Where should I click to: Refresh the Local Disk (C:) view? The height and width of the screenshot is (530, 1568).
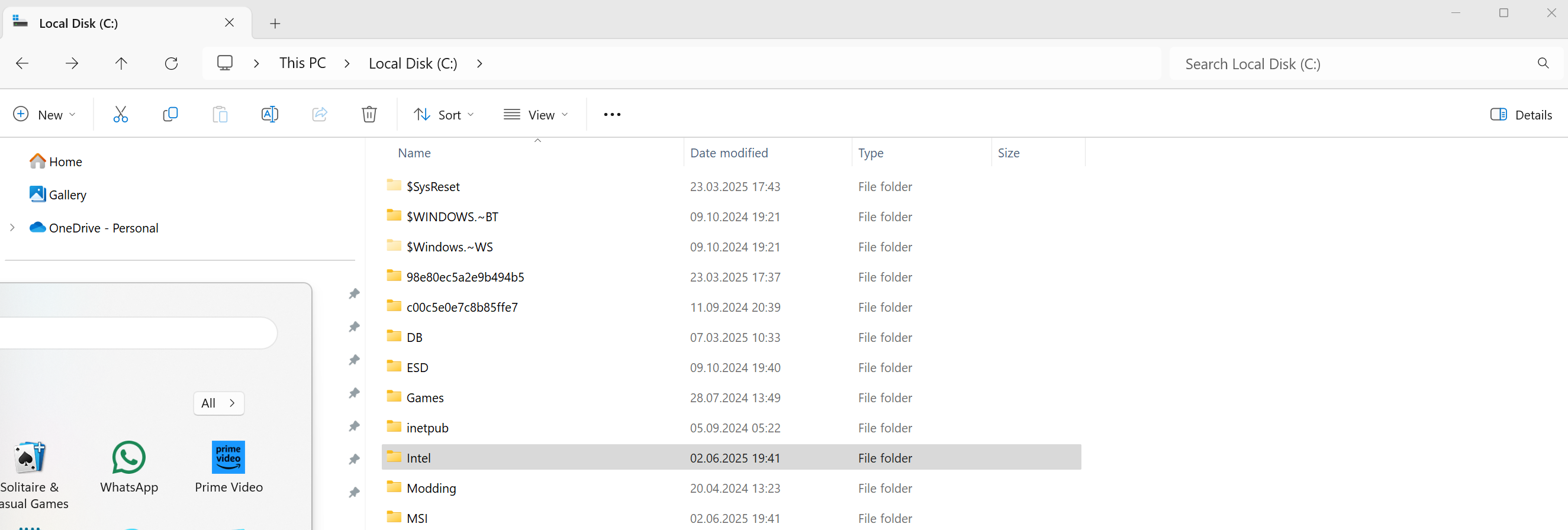[171, 63]
